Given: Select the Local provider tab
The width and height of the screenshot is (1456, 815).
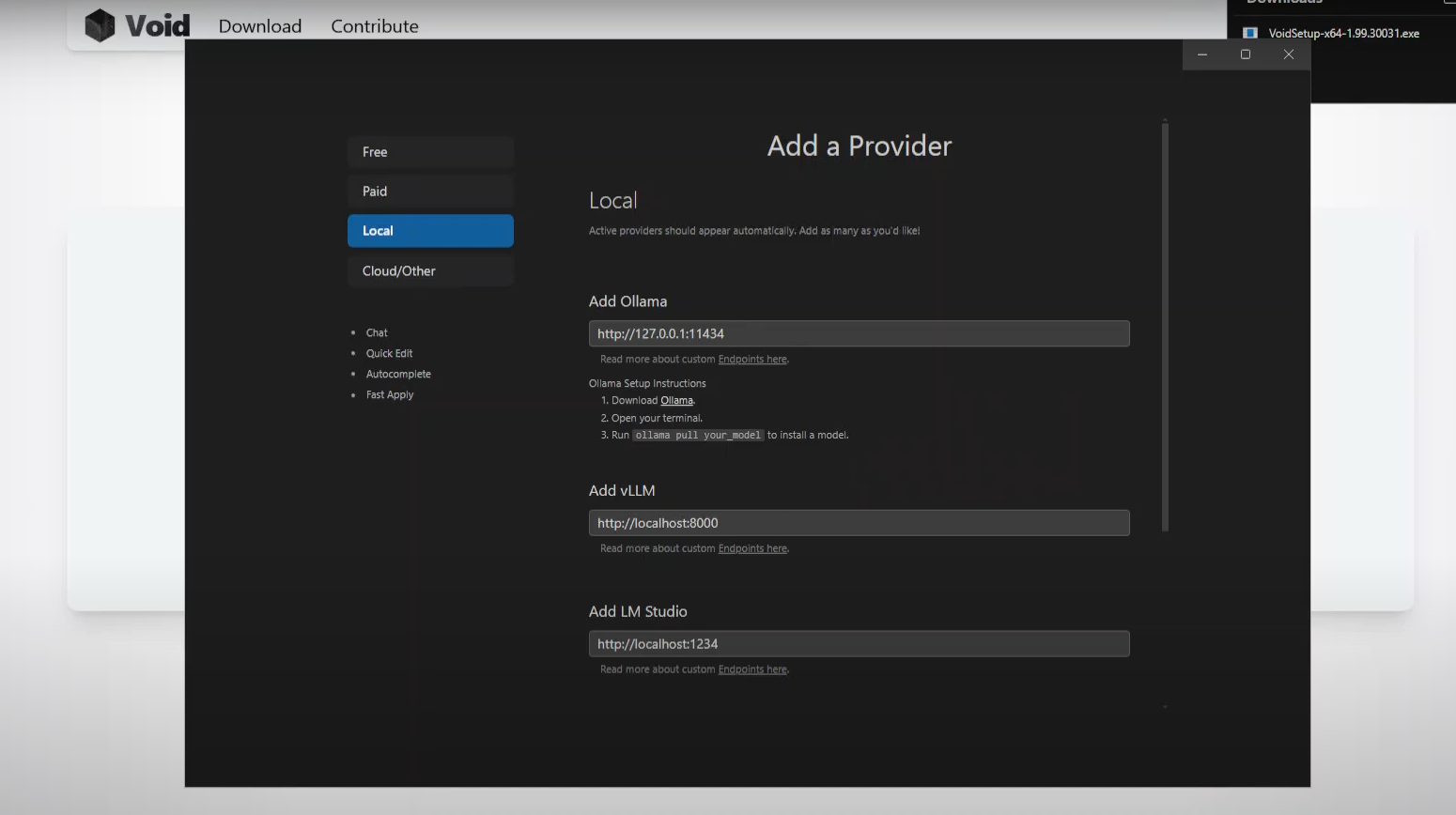Looking at the screenshot, I should click(430, 231).
